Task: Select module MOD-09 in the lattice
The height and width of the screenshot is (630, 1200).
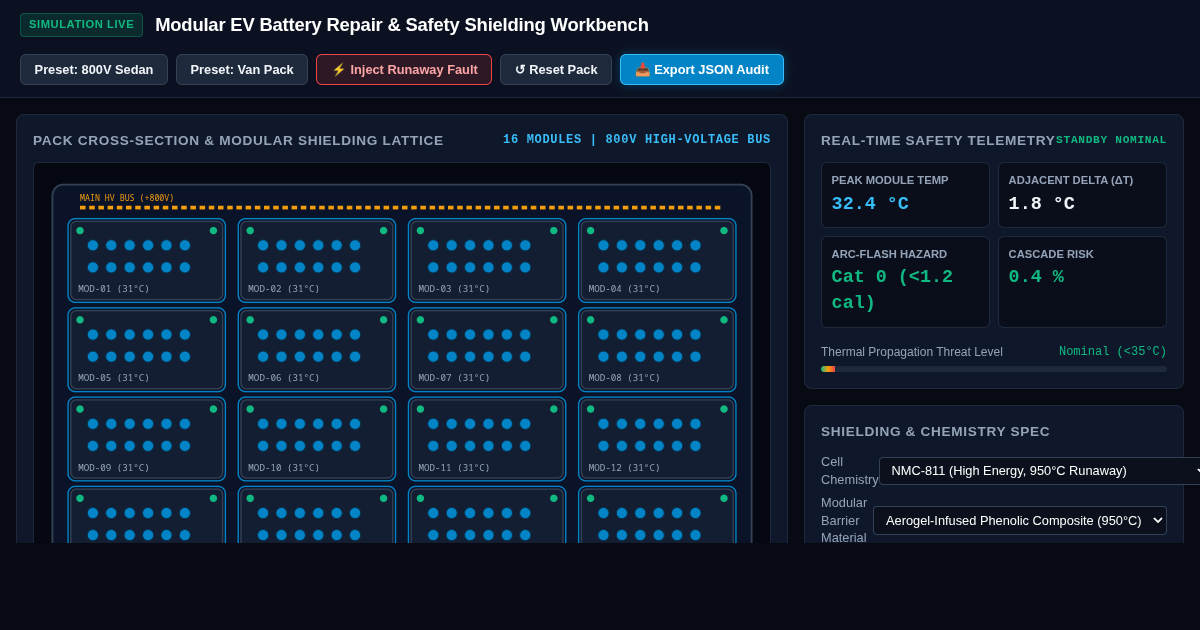Action: click(147, 439)
